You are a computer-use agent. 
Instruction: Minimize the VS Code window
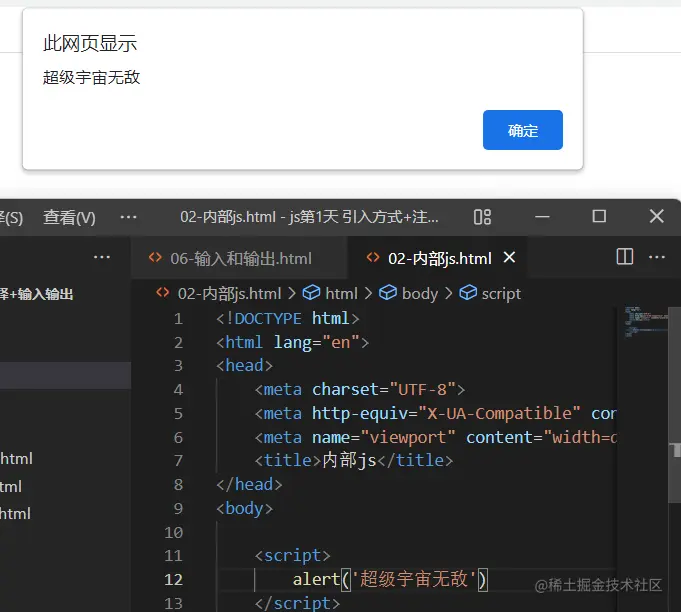pos(542,216)
